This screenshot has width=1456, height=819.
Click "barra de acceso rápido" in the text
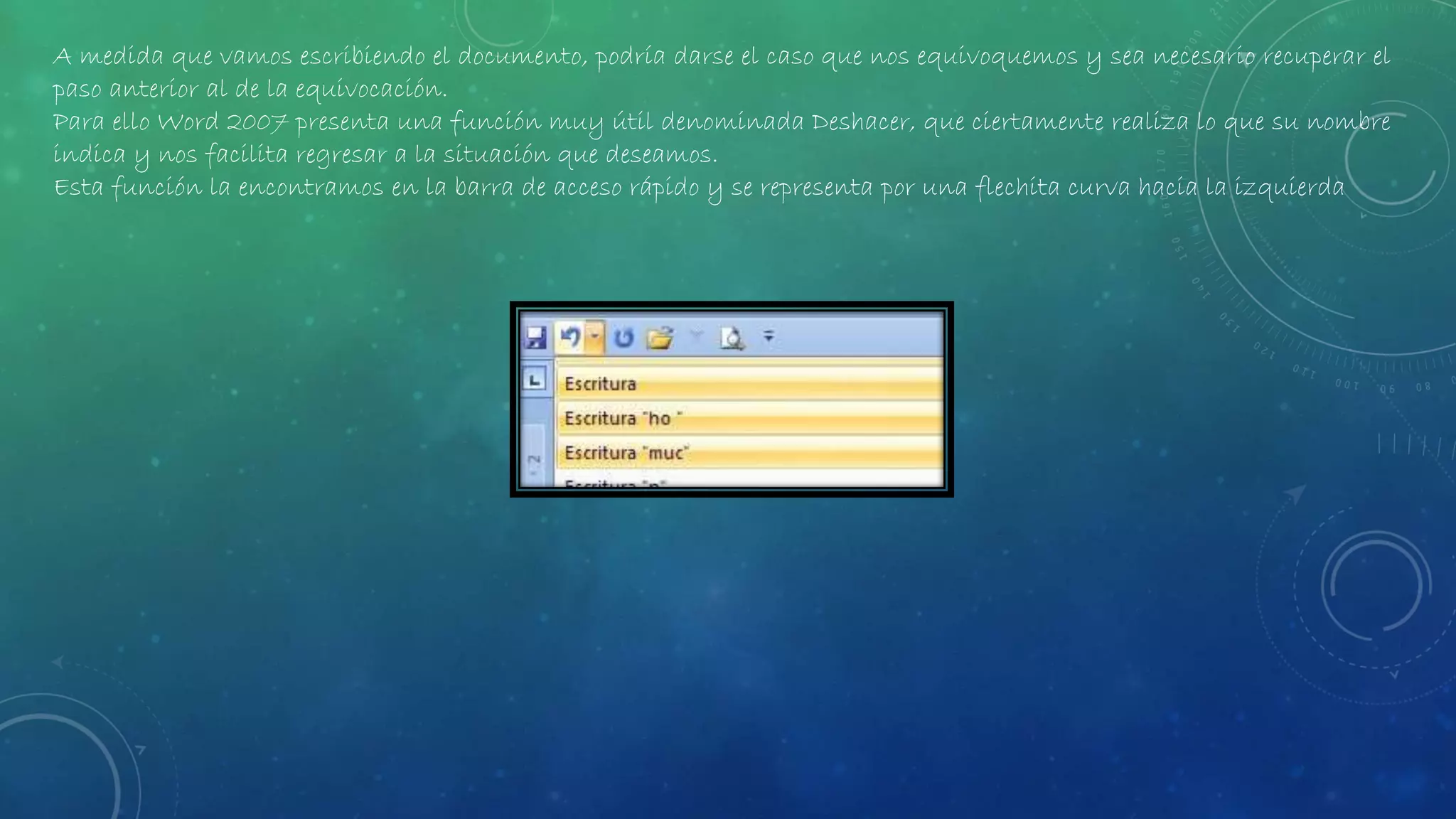577,188
